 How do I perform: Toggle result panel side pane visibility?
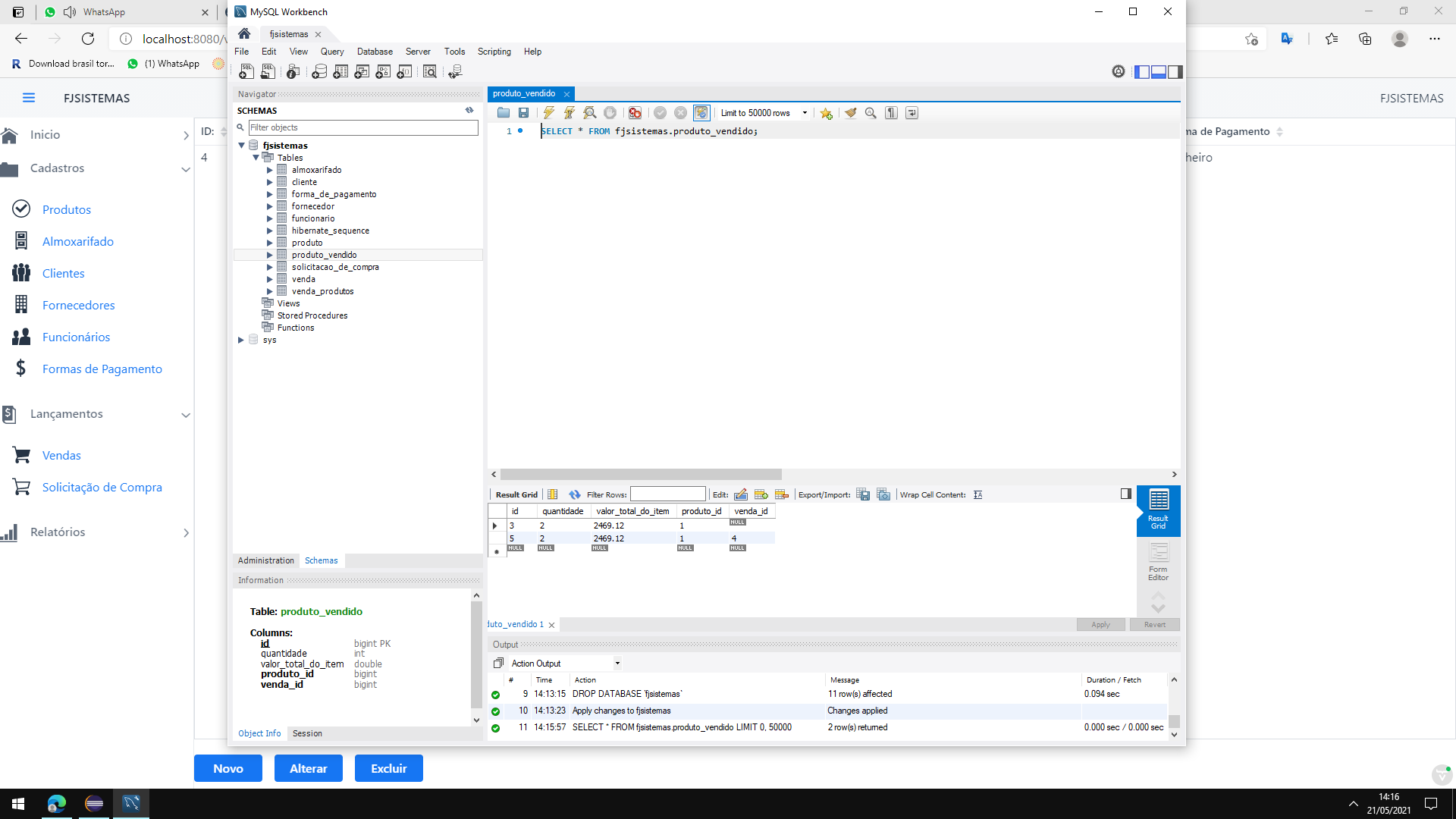(x=1126, y=494)
